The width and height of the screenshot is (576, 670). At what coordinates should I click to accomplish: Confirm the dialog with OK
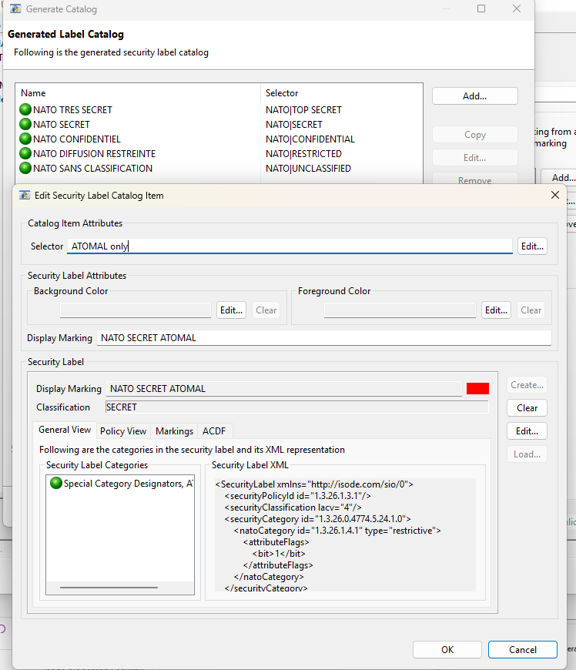(447, 649)
